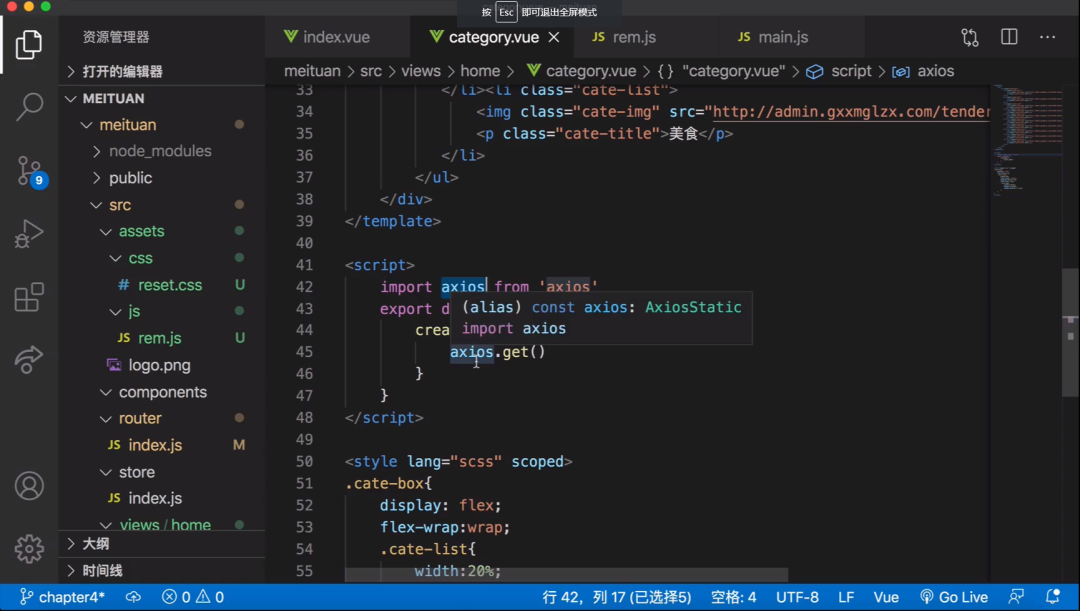Viewport: 1080px width, 611px height.
Task: Change file encoding UTF-8
Action: pos(798,597)
